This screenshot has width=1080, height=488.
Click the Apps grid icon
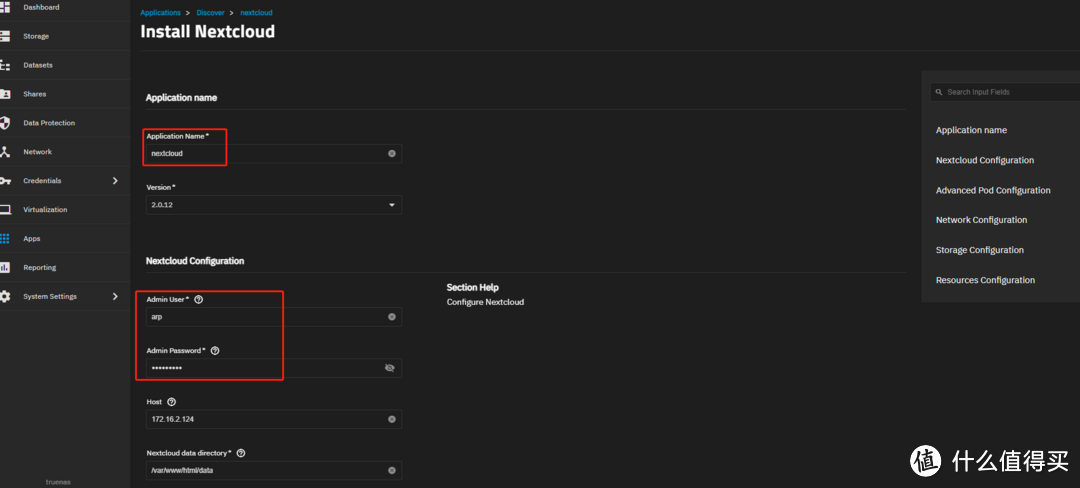tap(5, 239)
